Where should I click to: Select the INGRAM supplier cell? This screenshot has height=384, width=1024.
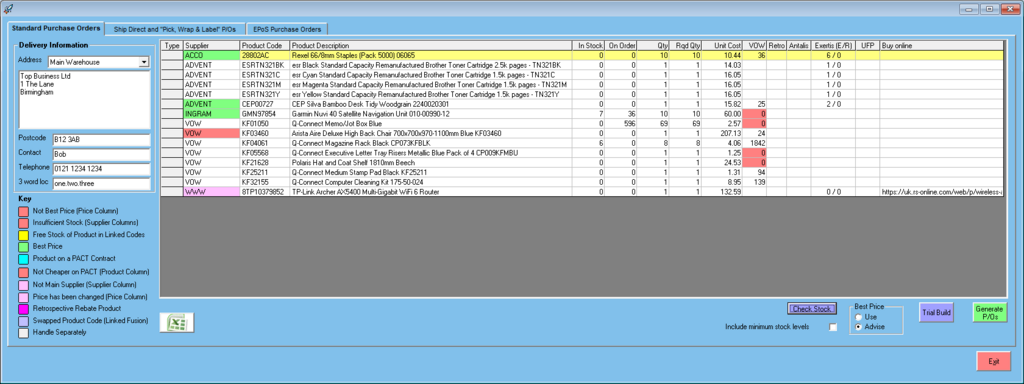[212, 114]
